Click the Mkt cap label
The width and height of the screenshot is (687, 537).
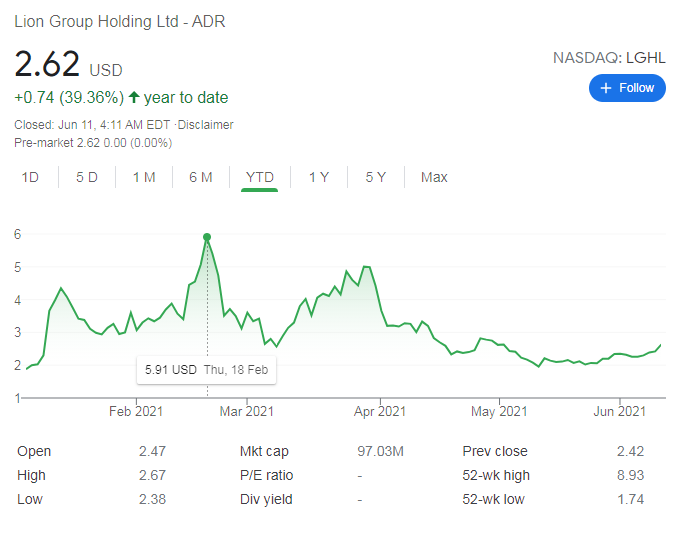264,451
